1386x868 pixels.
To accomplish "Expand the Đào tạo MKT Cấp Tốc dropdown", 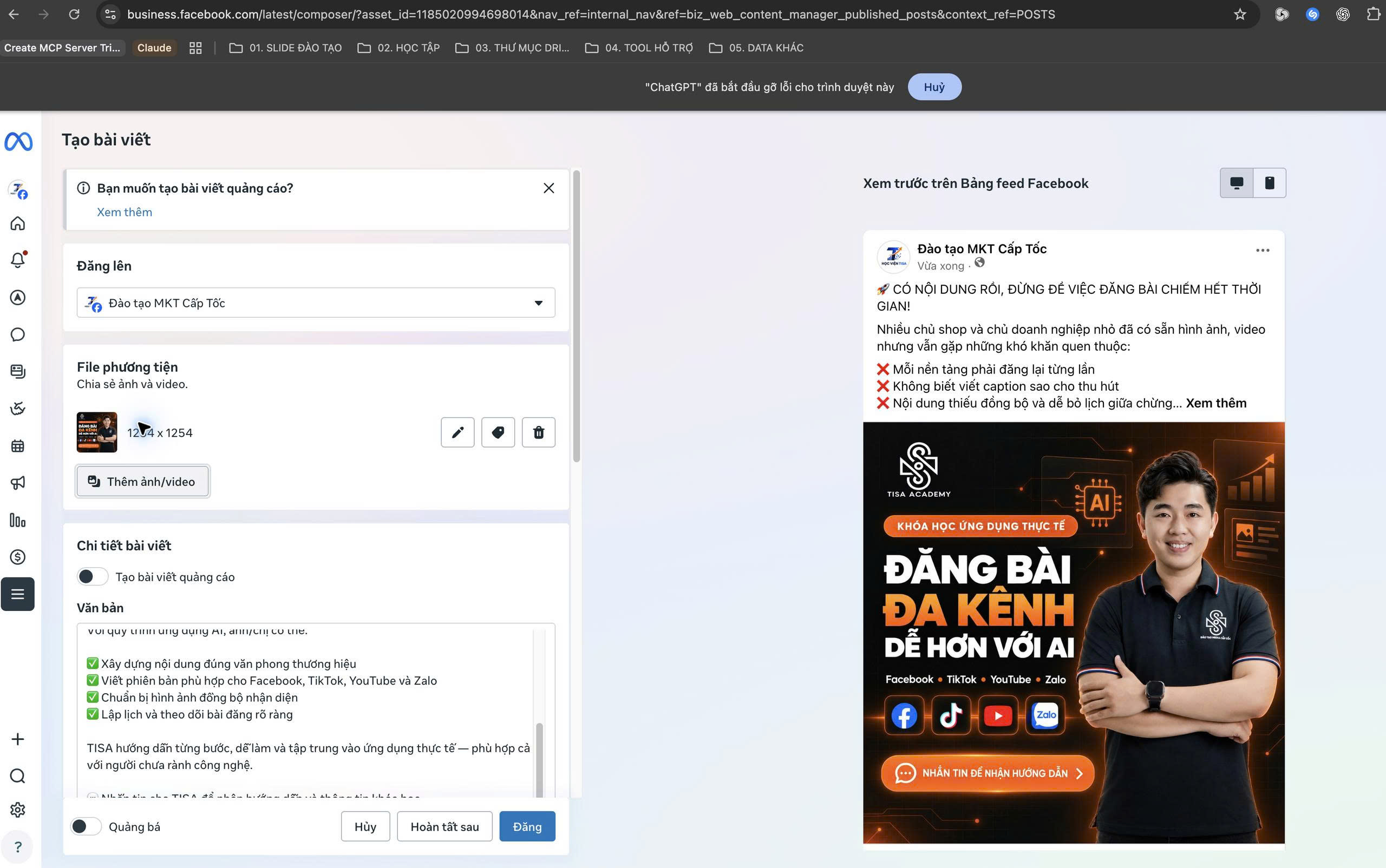I will tap(316, 303).
